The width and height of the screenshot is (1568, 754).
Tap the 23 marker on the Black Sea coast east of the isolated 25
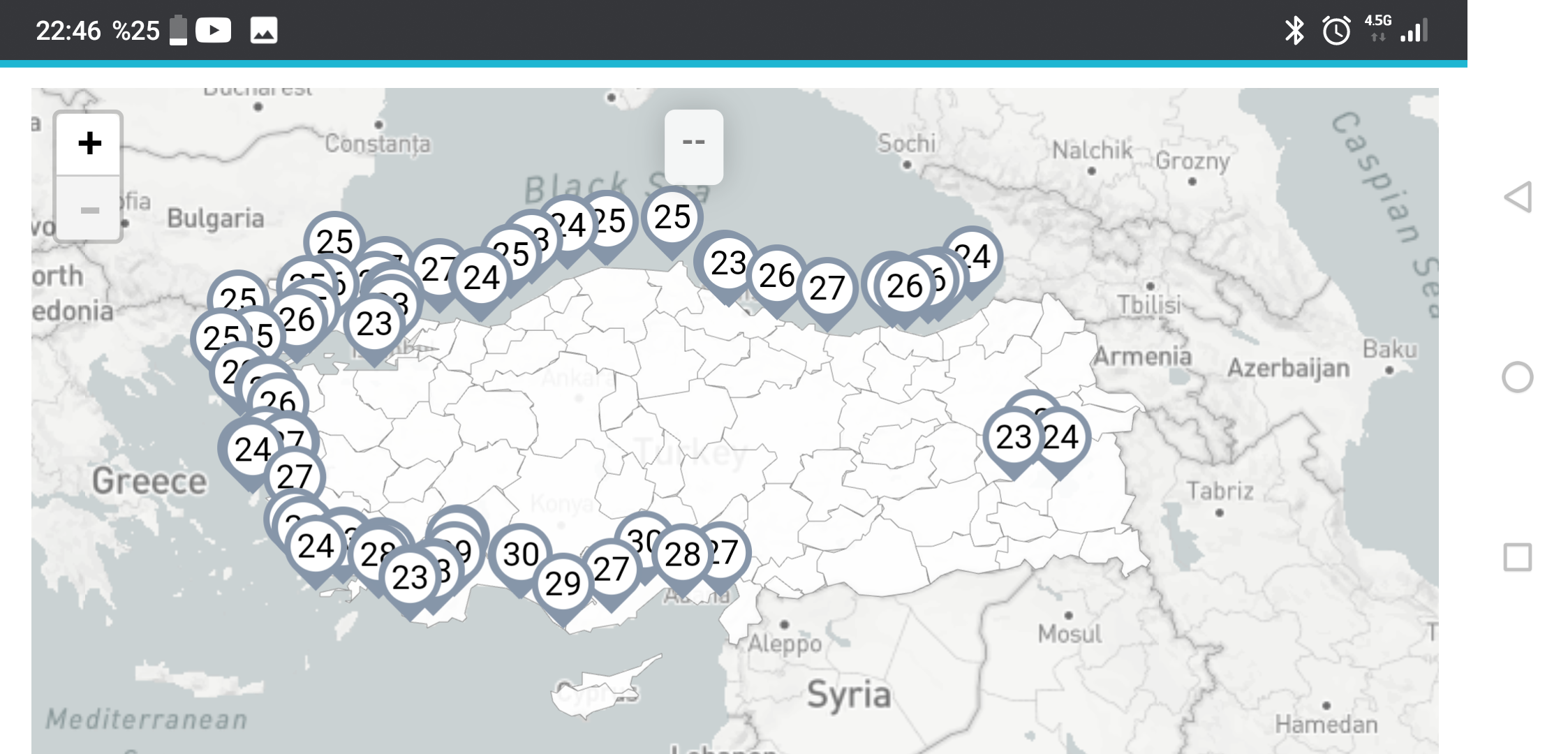pos(728,264)
